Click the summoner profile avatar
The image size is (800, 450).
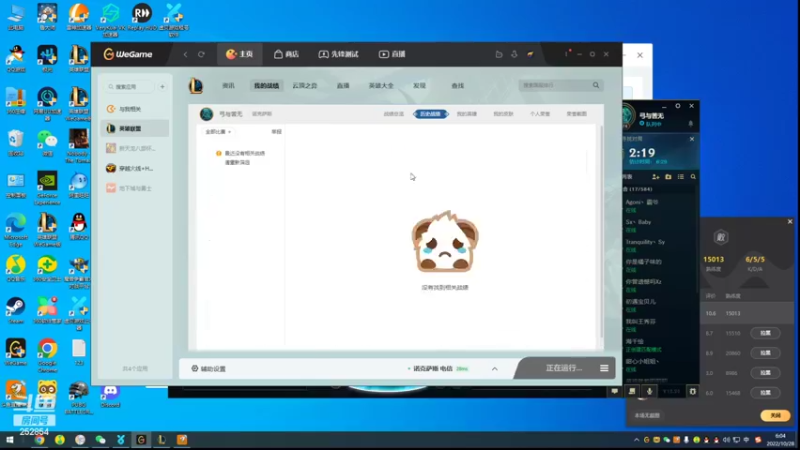[x=206, y=114]
